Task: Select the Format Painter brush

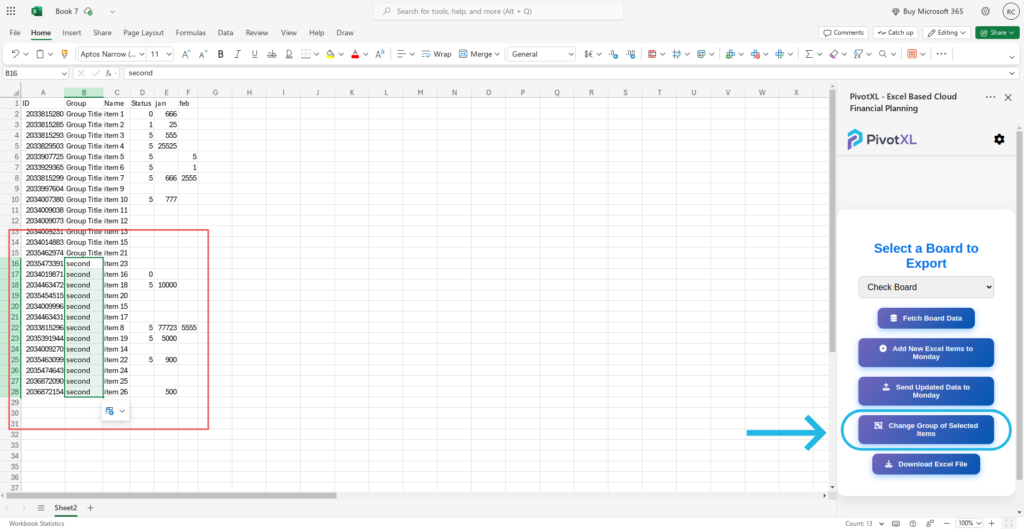Action: [x=64, y=54]
